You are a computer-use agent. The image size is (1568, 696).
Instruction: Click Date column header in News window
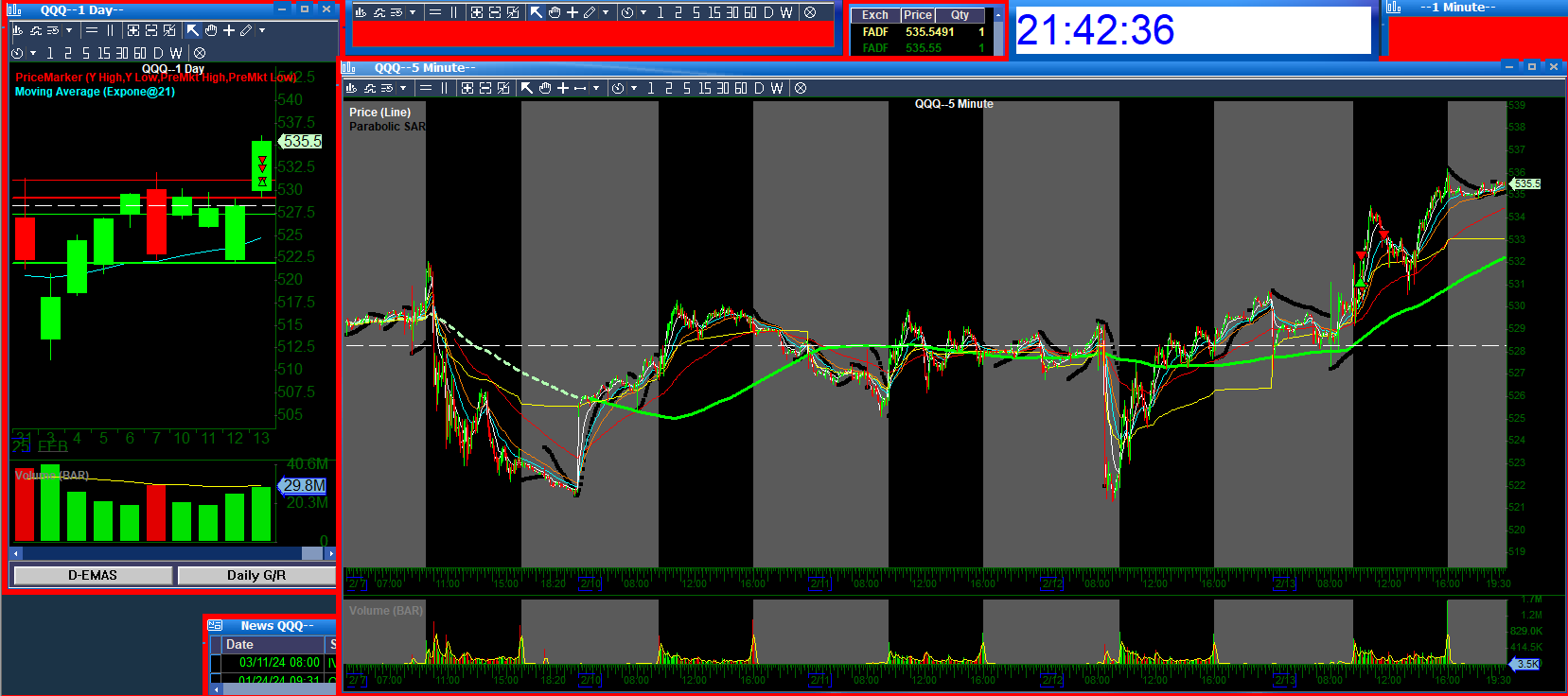274,644
